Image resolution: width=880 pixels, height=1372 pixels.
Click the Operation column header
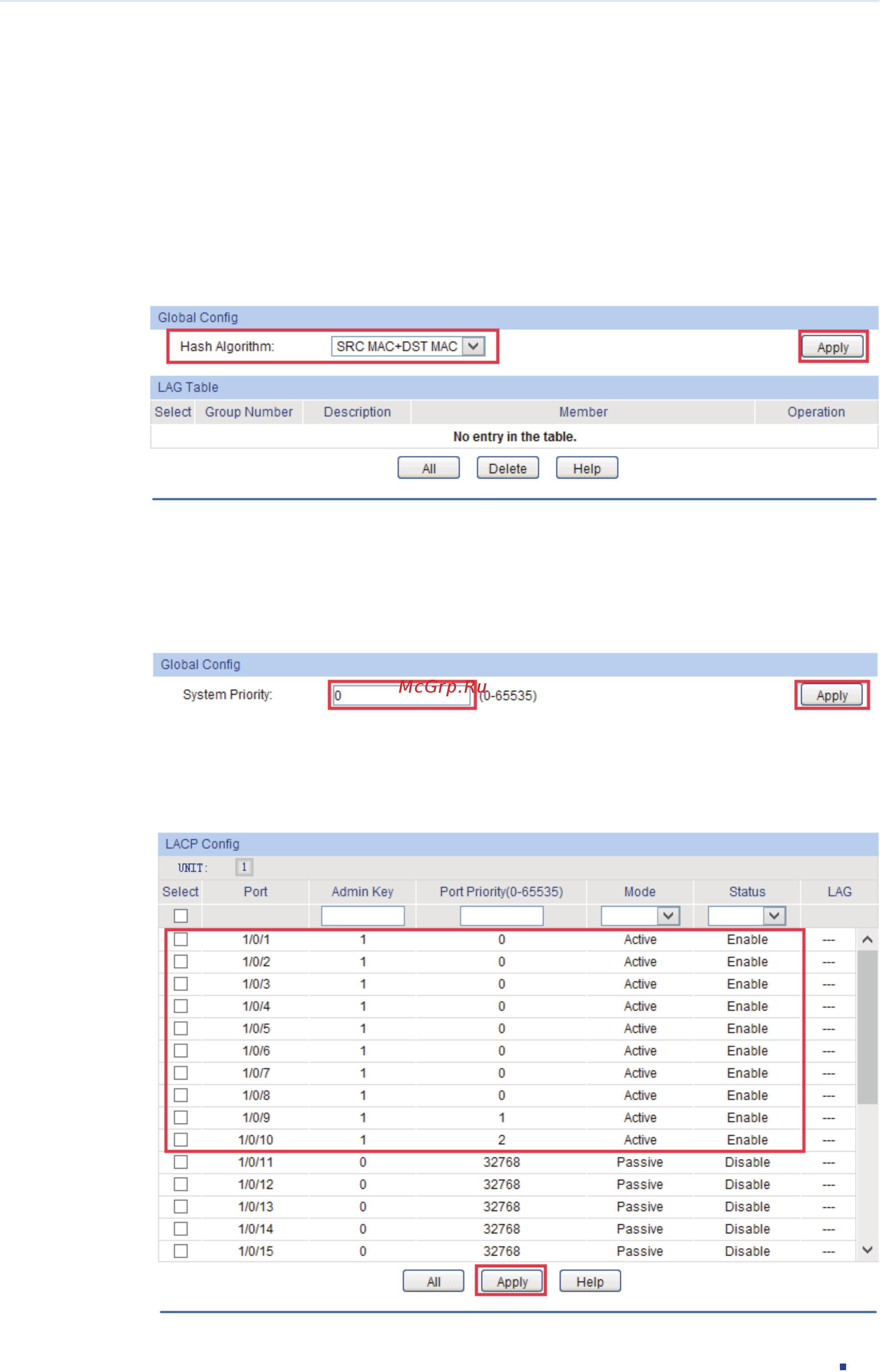pyautogui.click(x=816, y=412)
